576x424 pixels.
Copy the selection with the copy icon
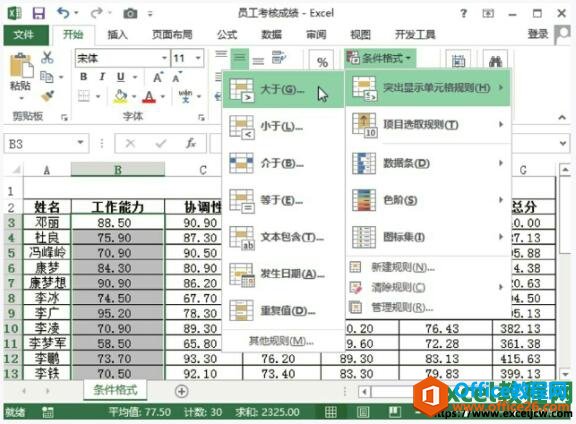click(x=47, y=77)
